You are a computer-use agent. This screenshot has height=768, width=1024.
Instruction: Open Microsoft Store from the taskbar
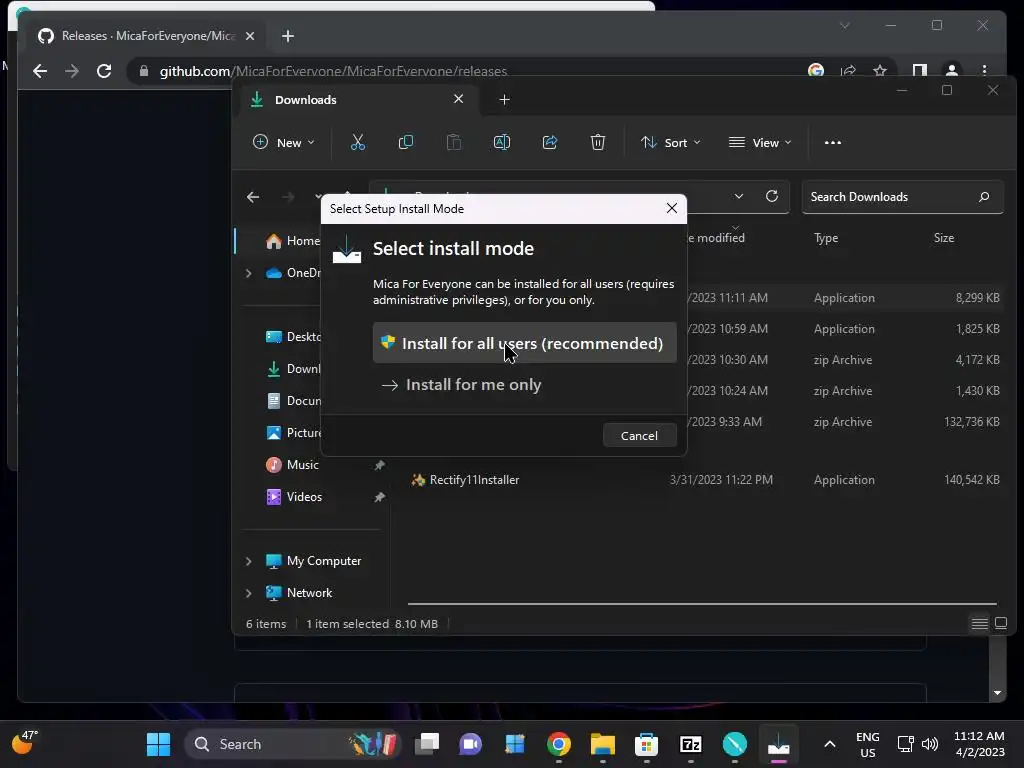(x=646, y=744)
